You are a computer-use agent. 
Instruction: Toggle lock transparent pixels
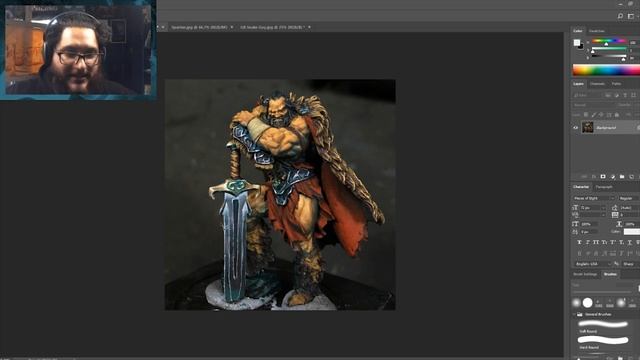(x=586, y=115)
